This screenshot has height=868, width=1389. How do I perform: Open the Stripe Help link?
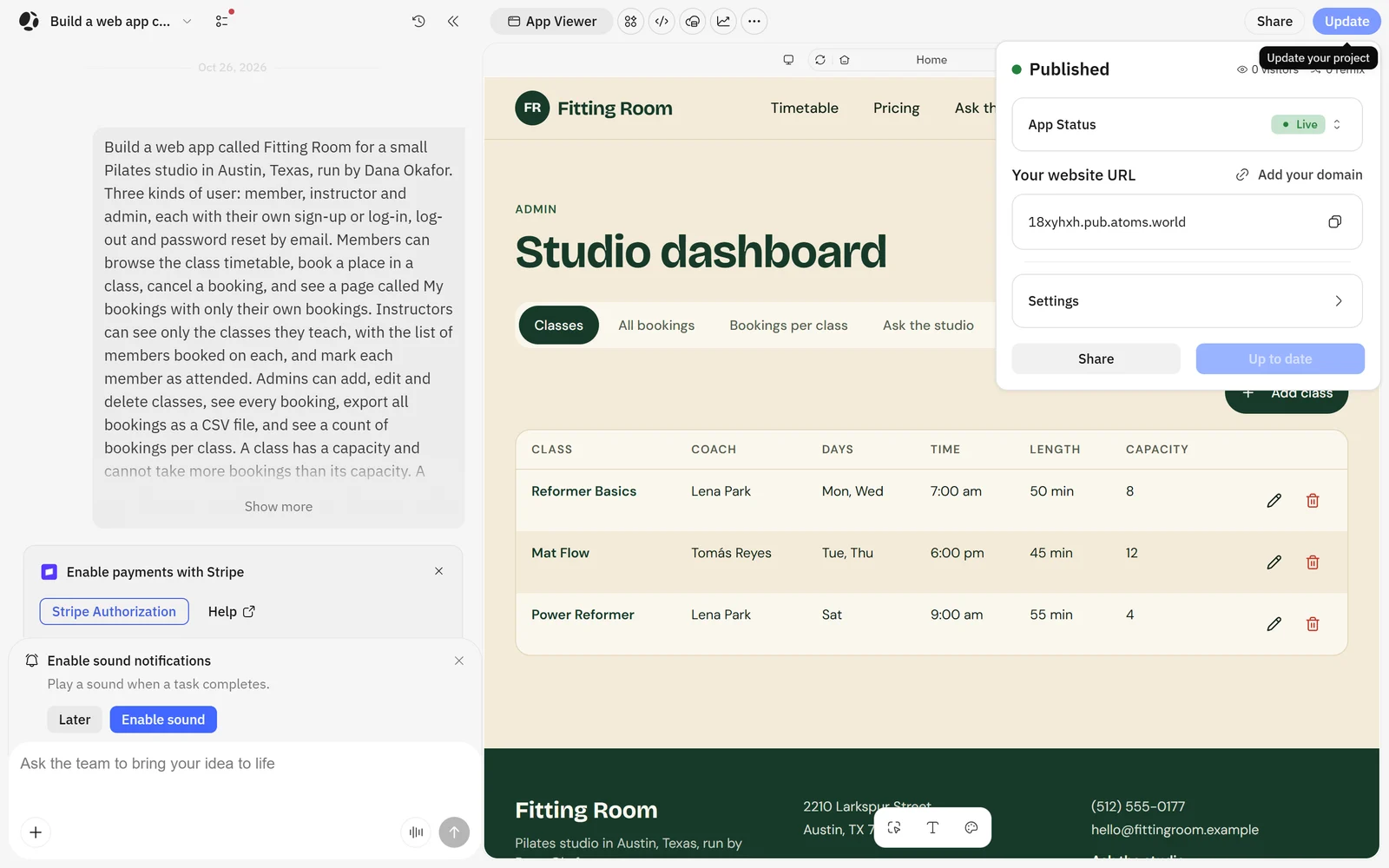coord(231,612)
